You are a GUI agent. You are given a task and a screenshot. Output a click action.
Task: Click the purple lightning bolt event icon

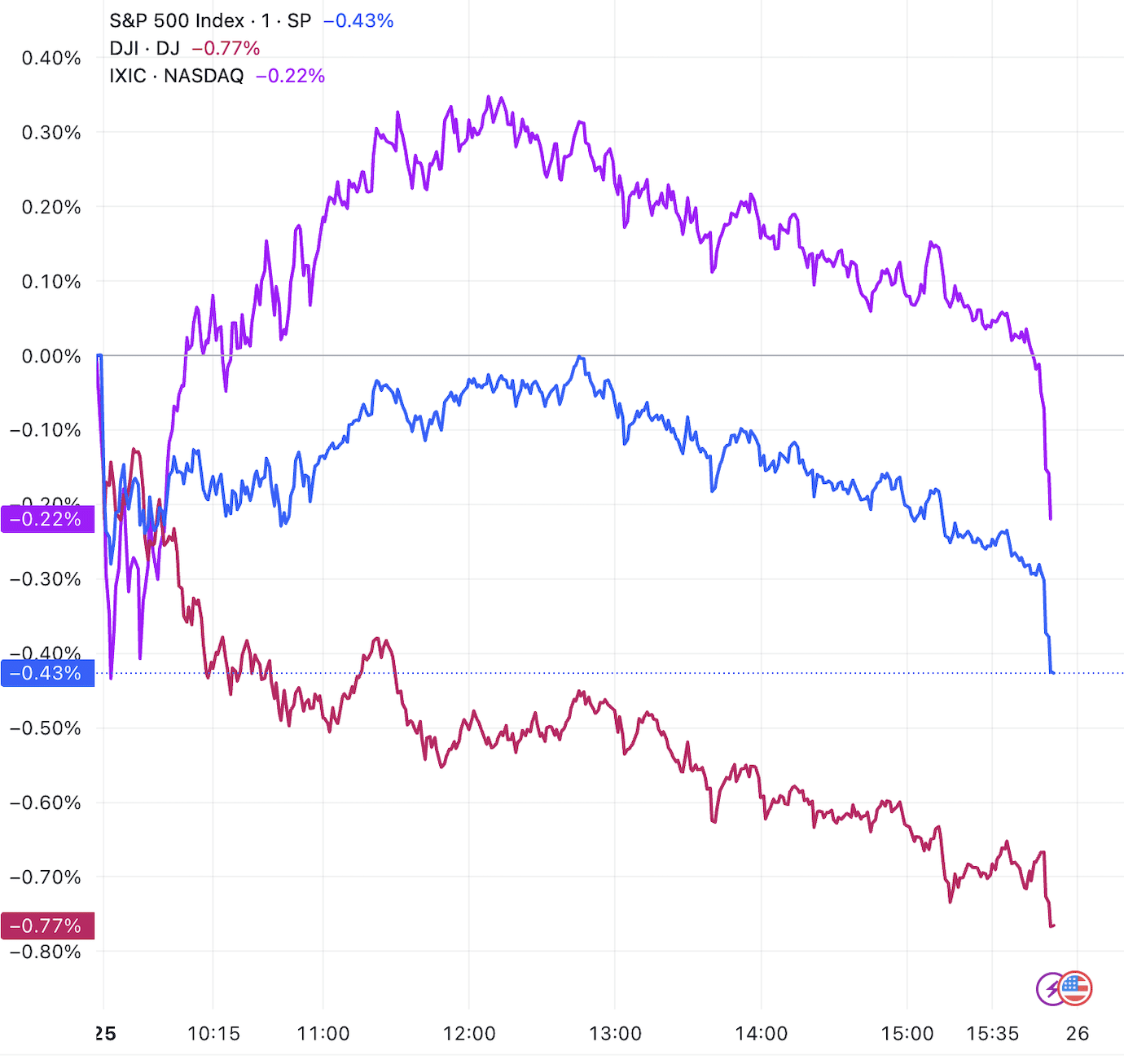(x=1052, y=989)
